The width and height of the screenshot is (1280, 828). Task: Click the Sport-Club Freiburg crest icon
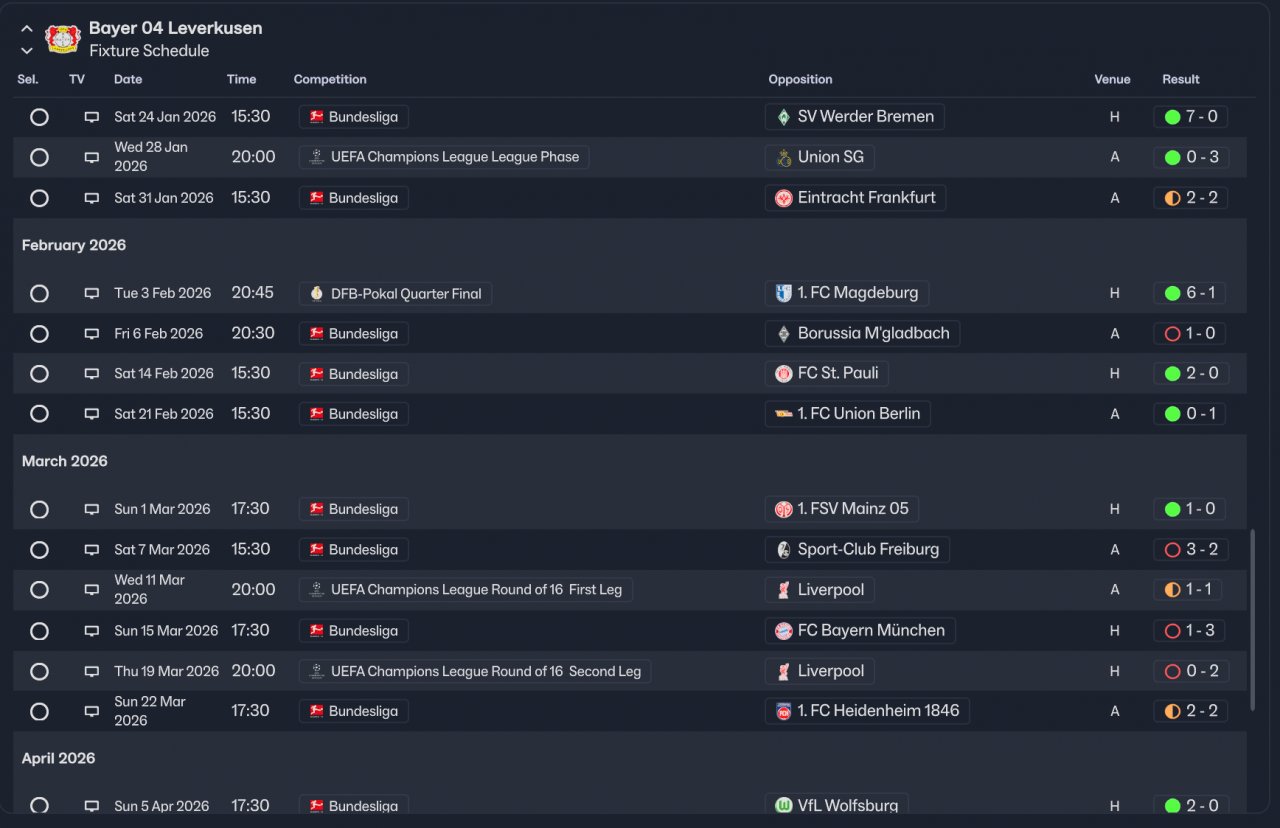(x=784, y=550)
